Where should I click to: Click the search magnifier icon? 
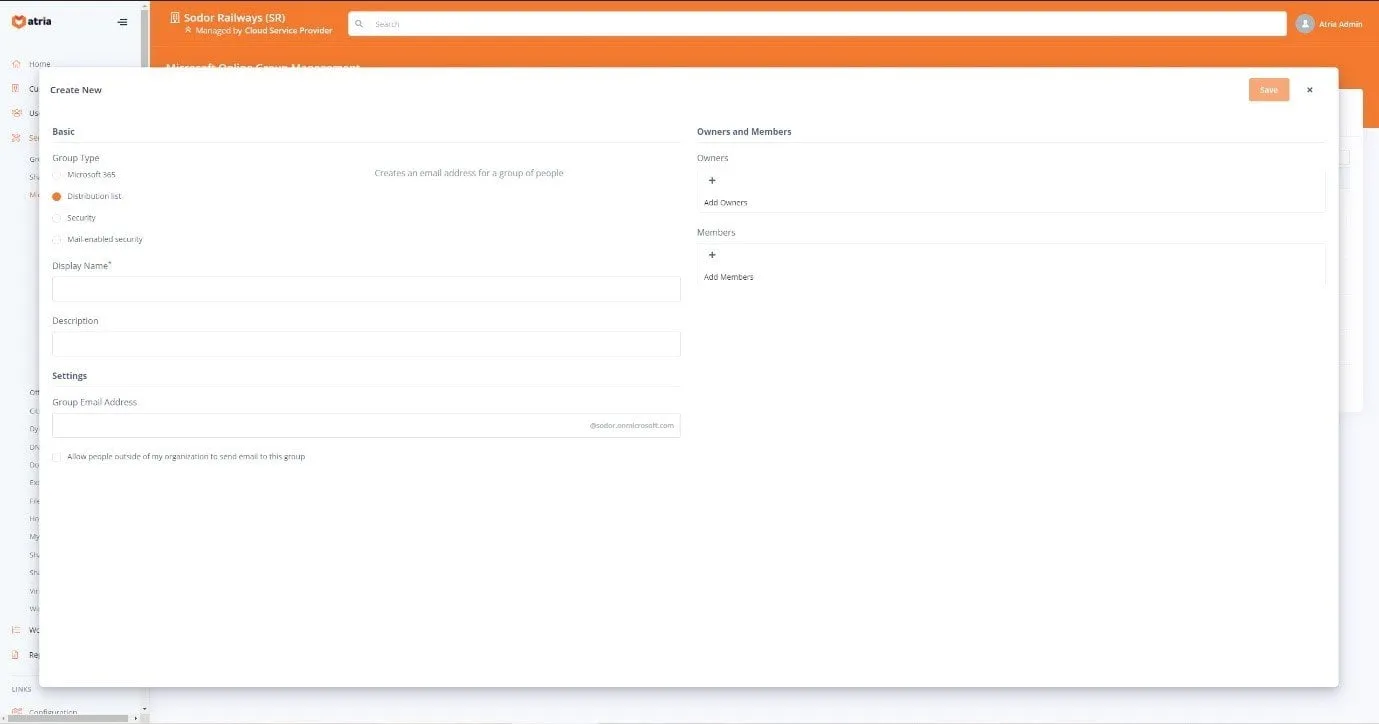pos(359,24)
